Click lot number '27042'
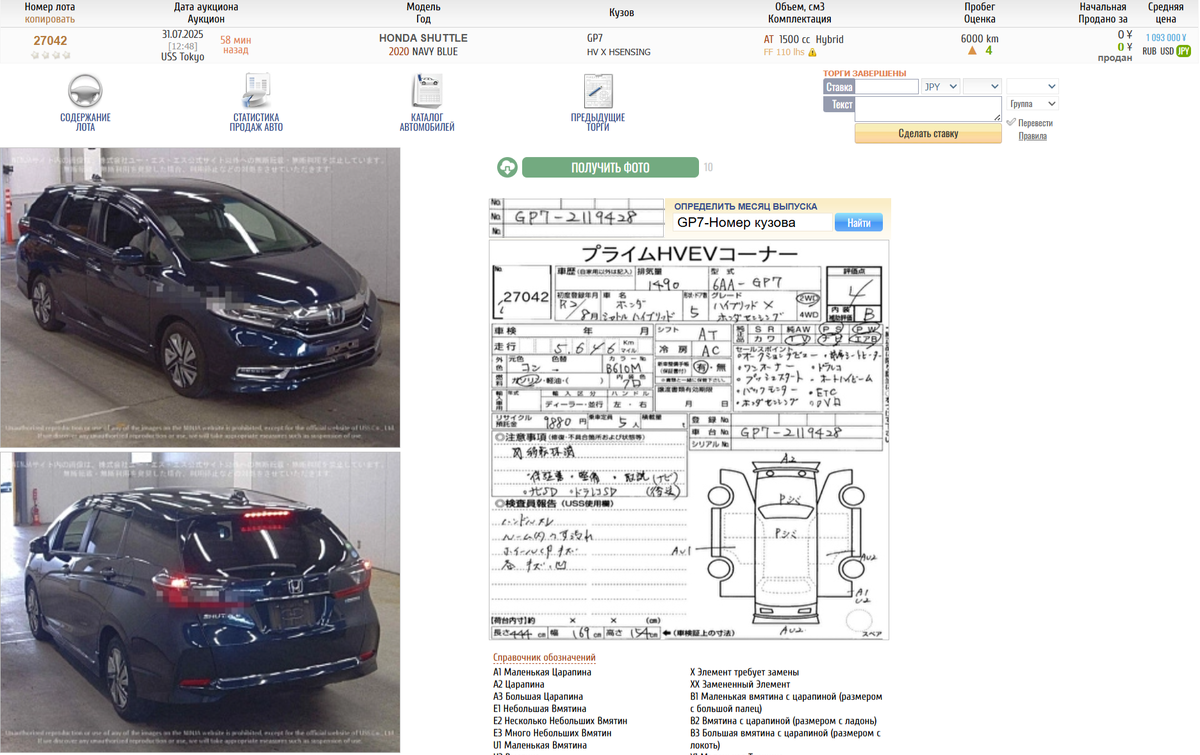 click(x=50, y=40)
